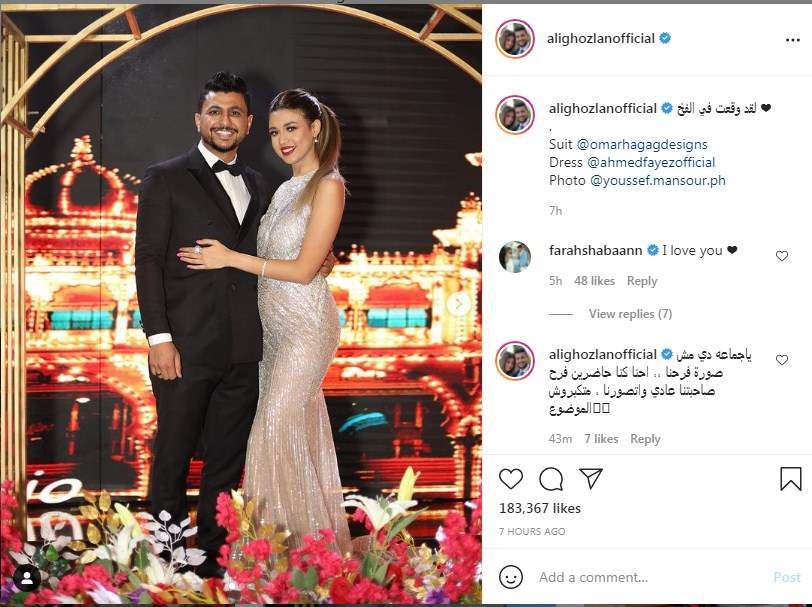Screen dimensions: 812x607
Task: Show tagged people icon on photo
Action: point(27,580)
